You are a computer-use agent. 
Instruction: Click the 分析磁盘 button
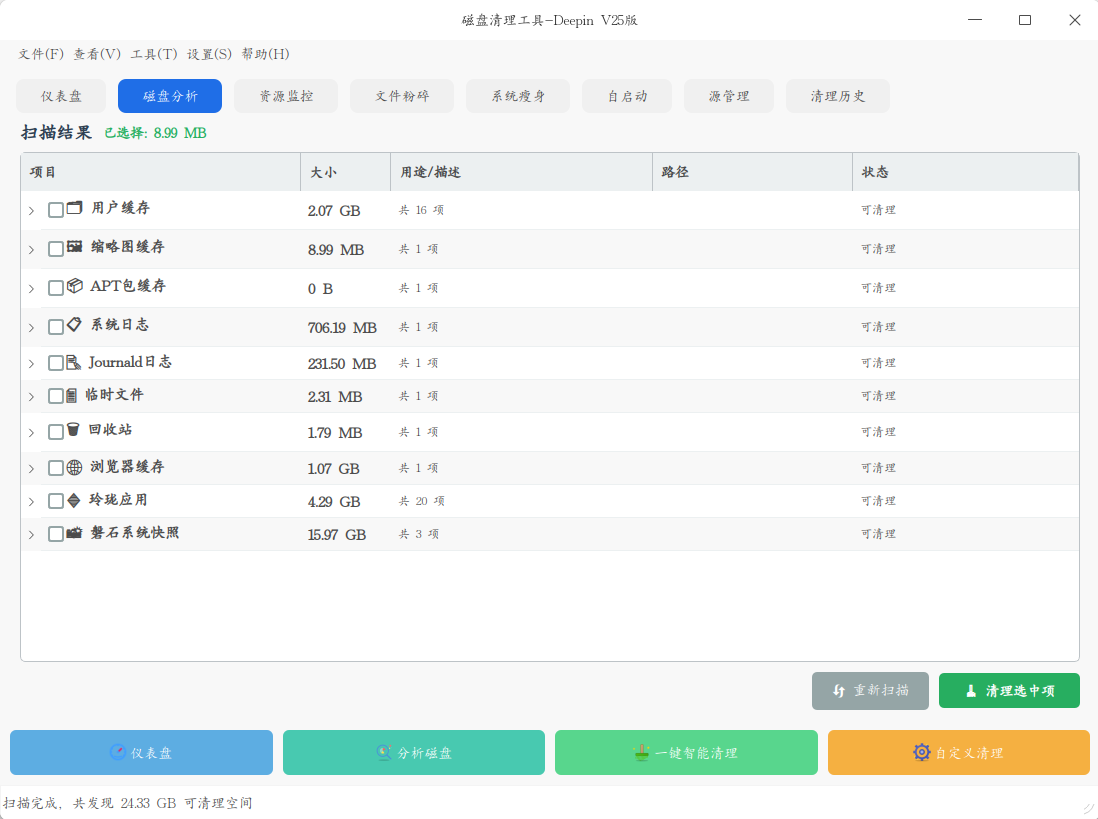pos(414,752)
